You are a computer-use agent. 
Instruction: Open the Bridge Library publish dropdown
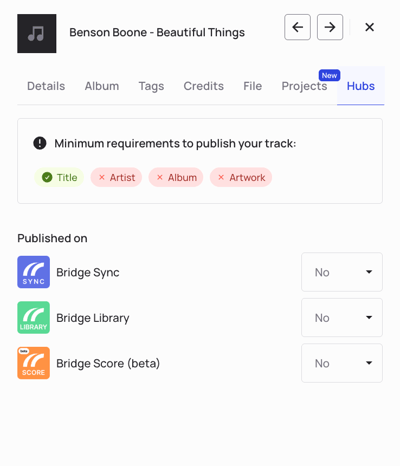(342, 317)
